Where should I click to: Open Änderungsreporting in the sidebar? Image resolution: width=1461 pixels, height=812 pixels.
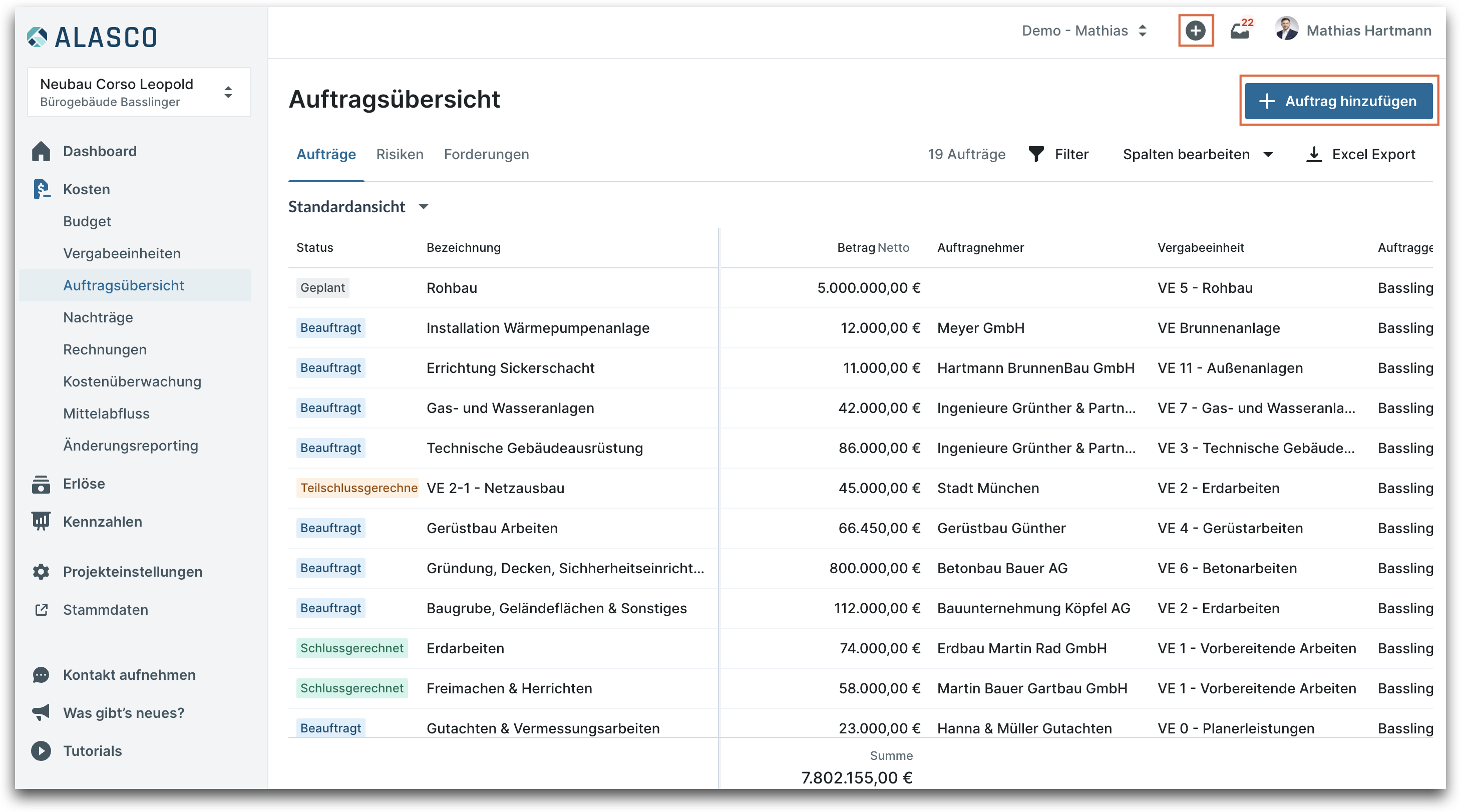131,446
